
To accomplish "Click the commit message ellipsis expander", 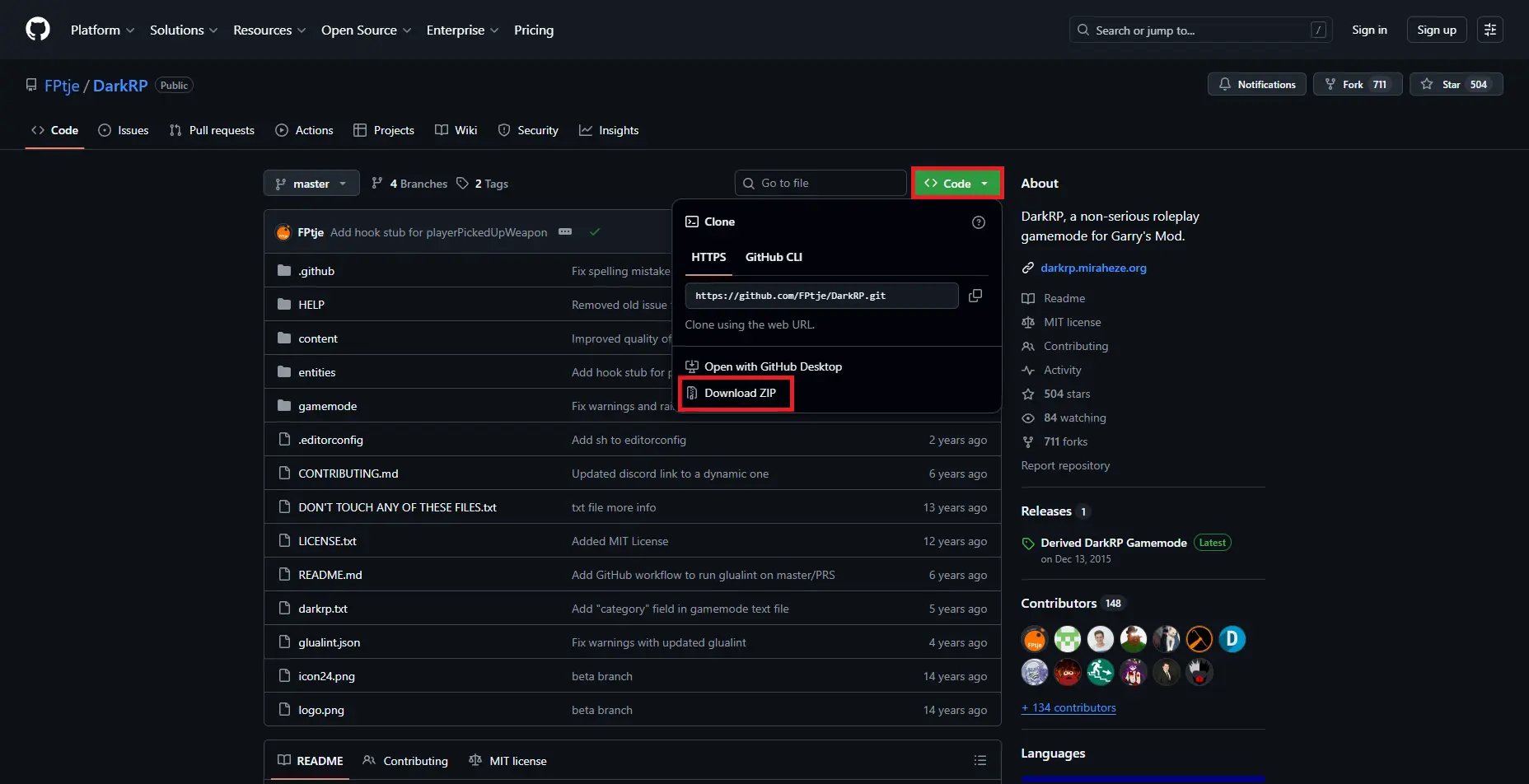I will [x=565, y=232].
